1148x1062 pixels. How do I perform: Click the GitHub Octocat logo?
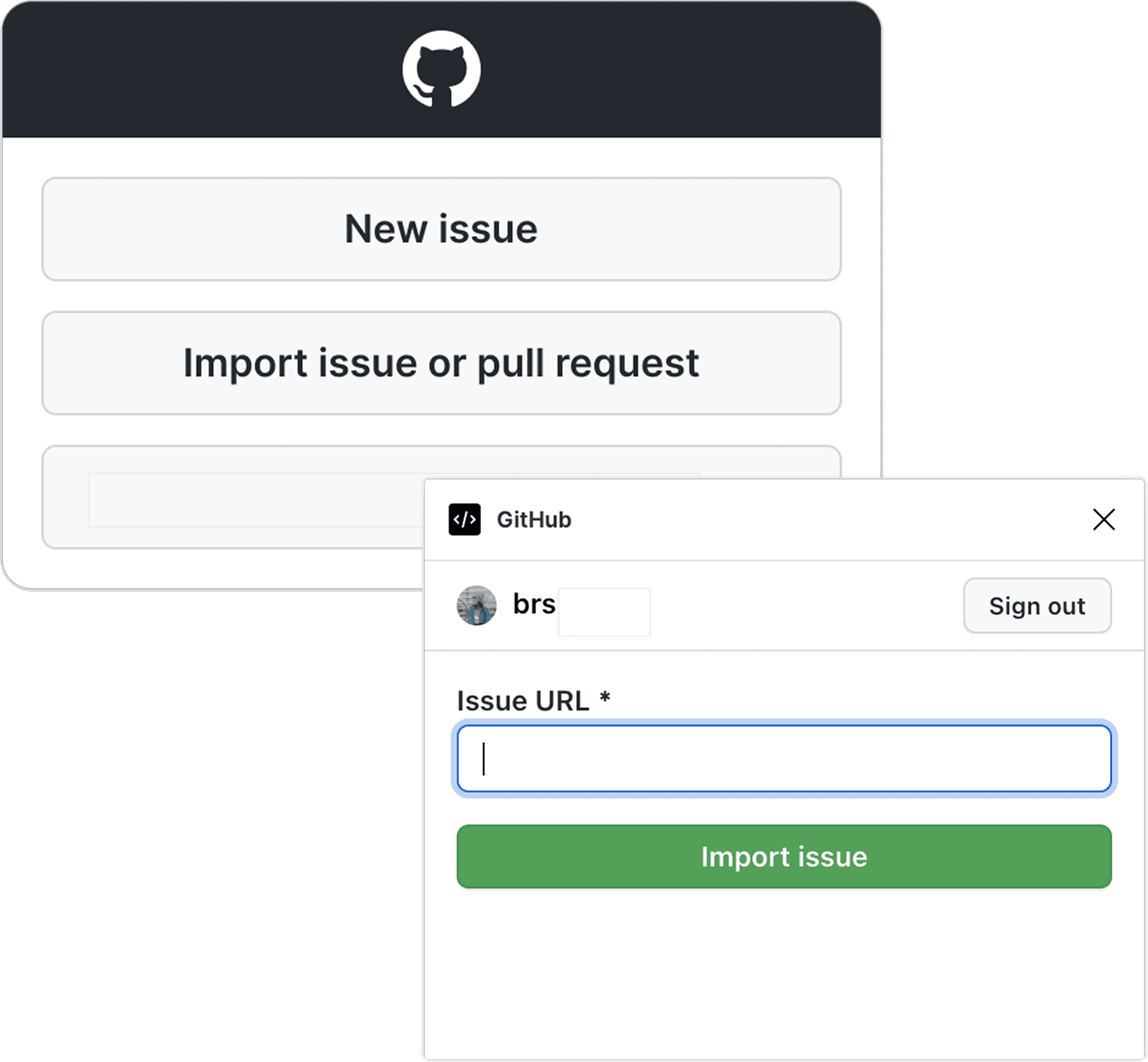[x=441, y=69]
